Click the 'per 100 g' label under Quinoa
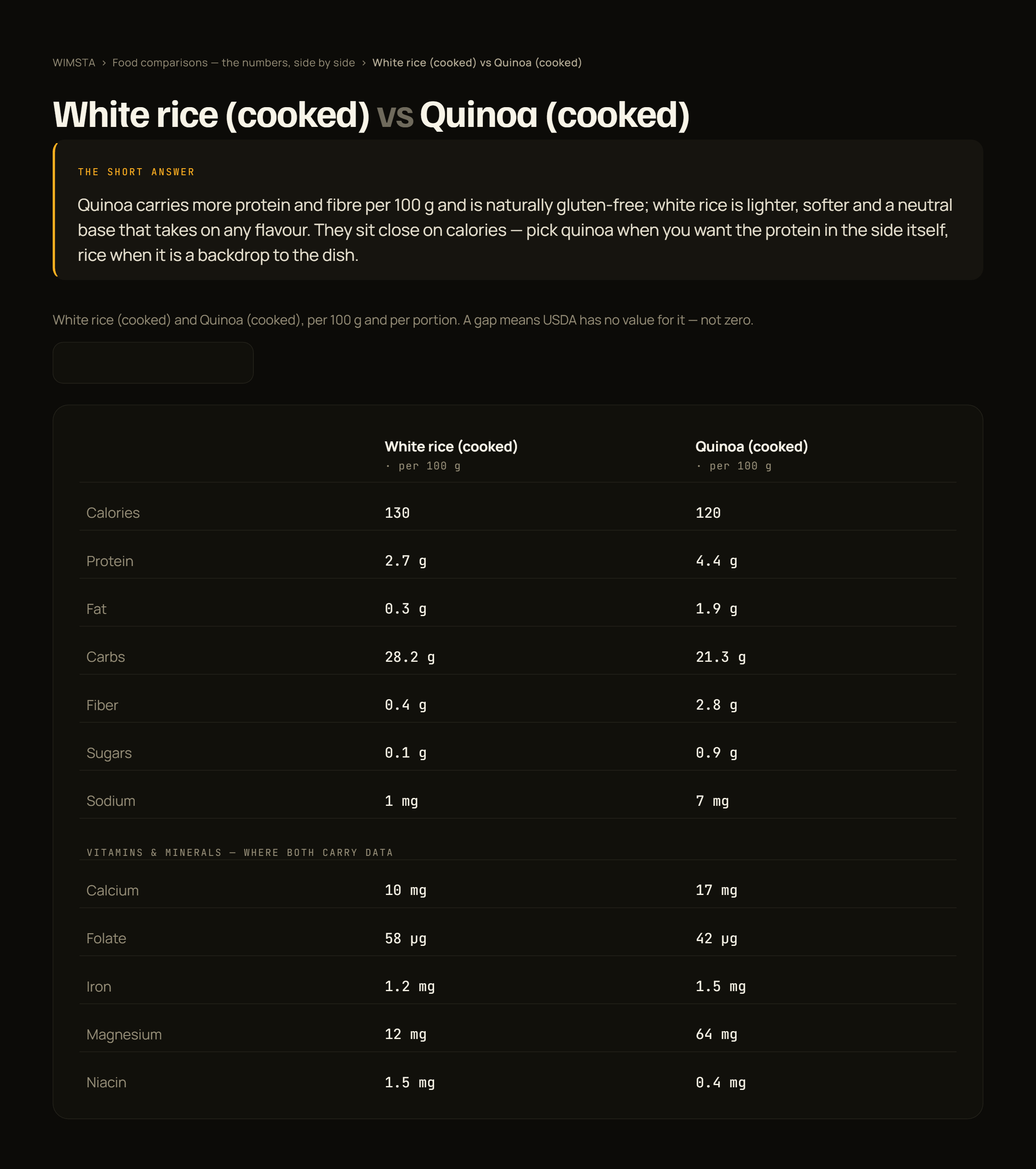Image resolution: width=1036 pixels, height=1169 pixels. point(734,465)
